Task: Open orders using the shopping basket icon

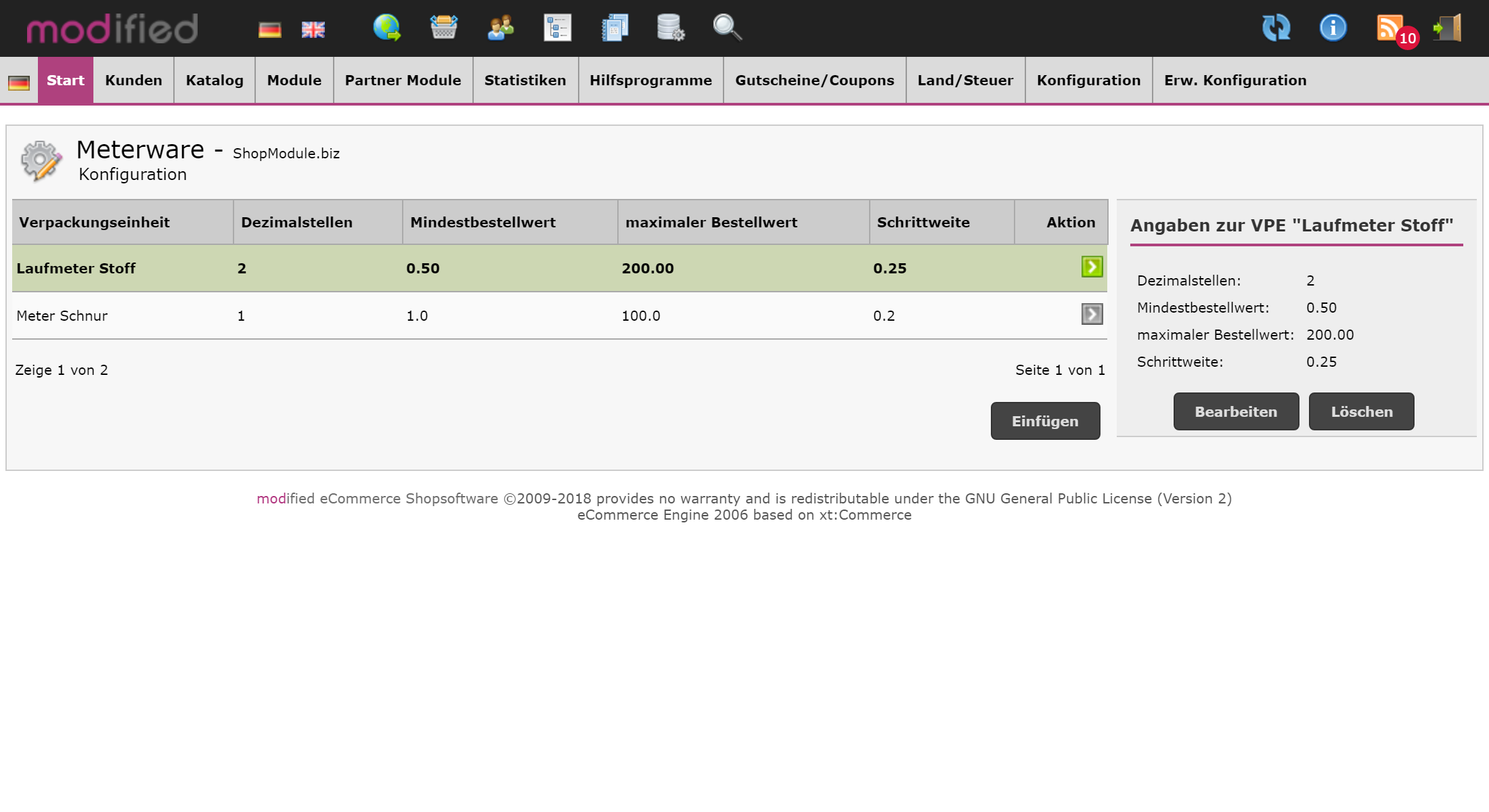Action: pos(444,28)
